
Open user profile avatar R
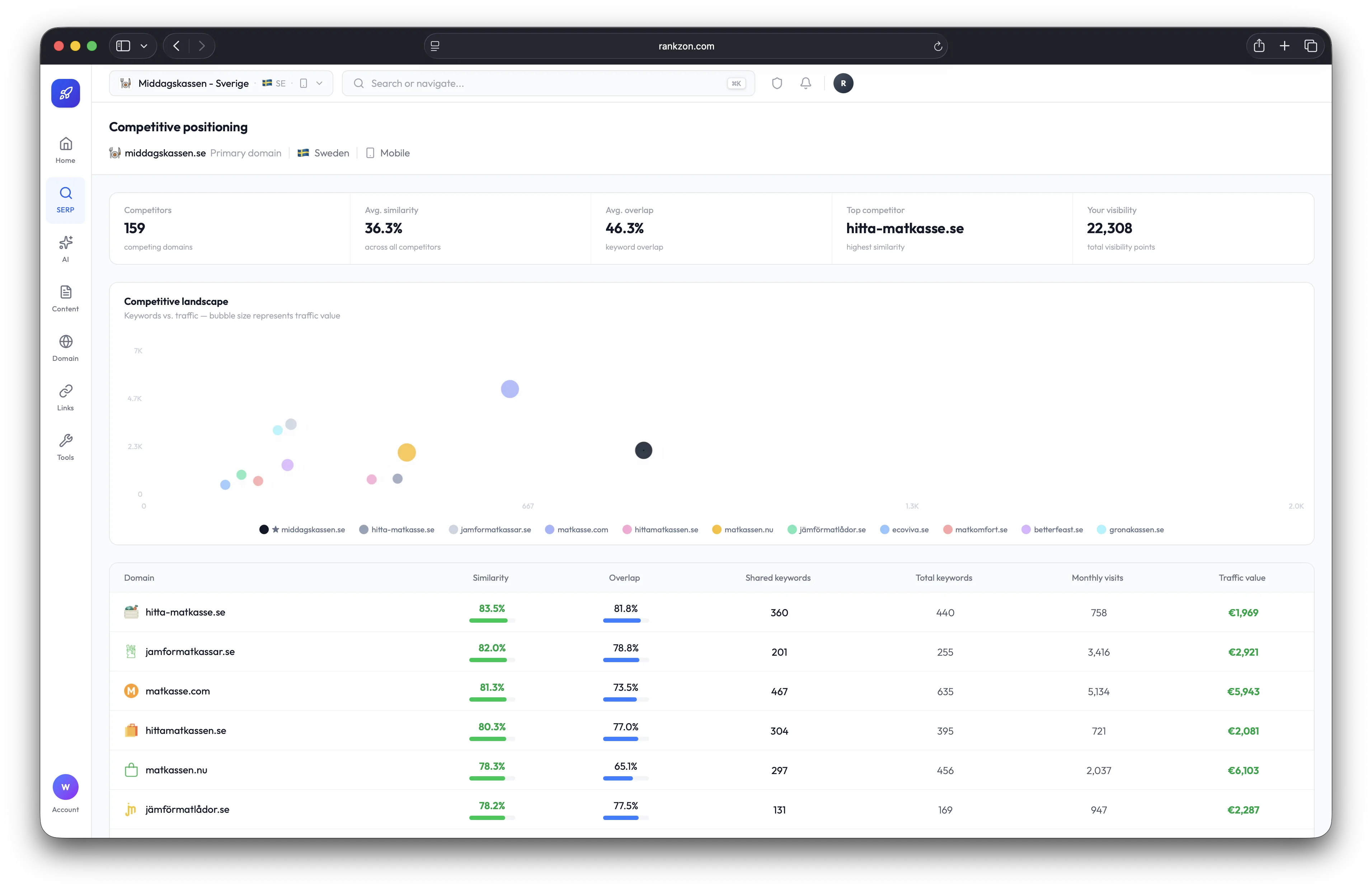tap(844, 84)
